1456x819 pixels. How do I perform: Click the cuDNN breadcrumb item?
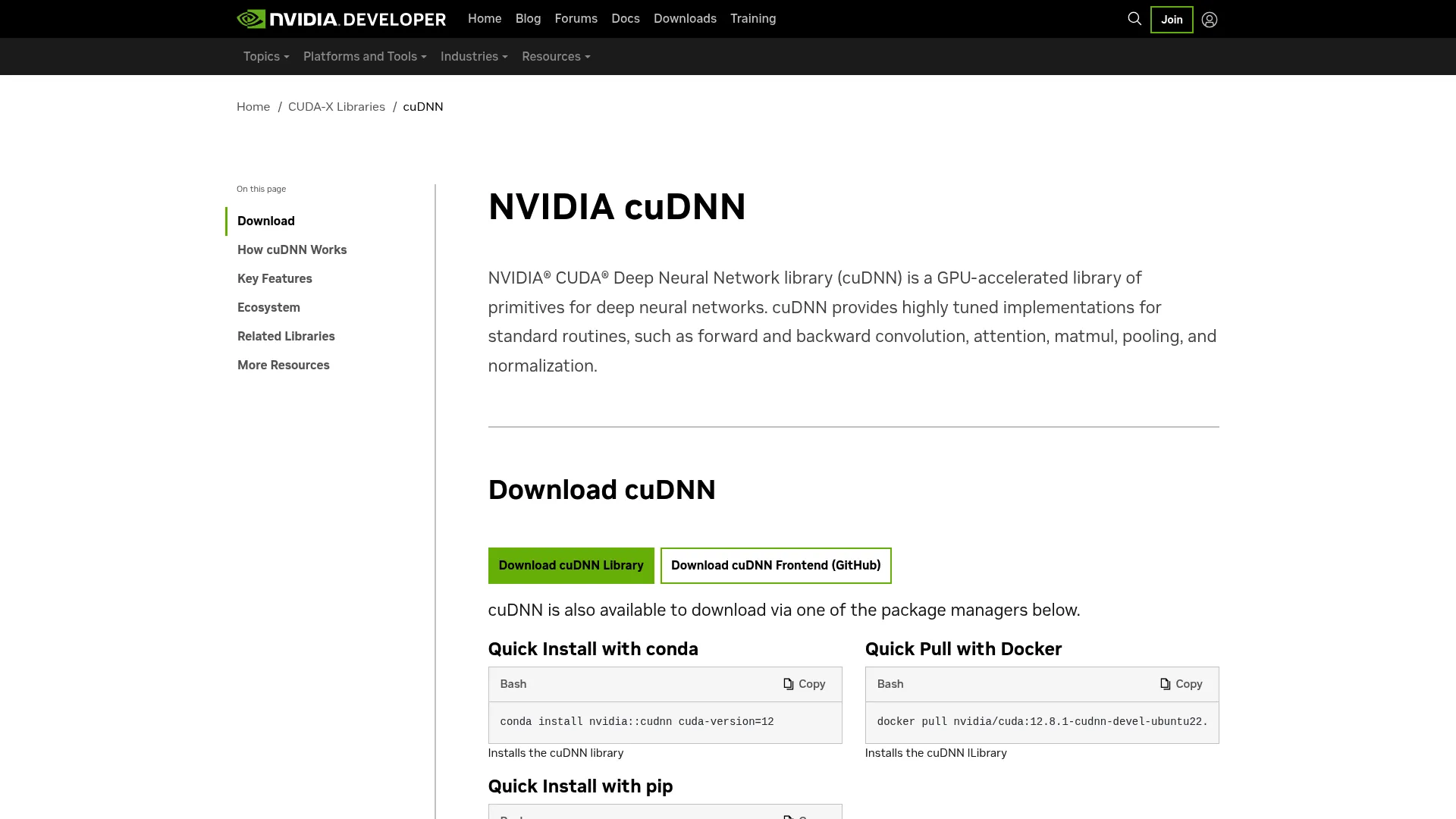[x=423, y=107]
